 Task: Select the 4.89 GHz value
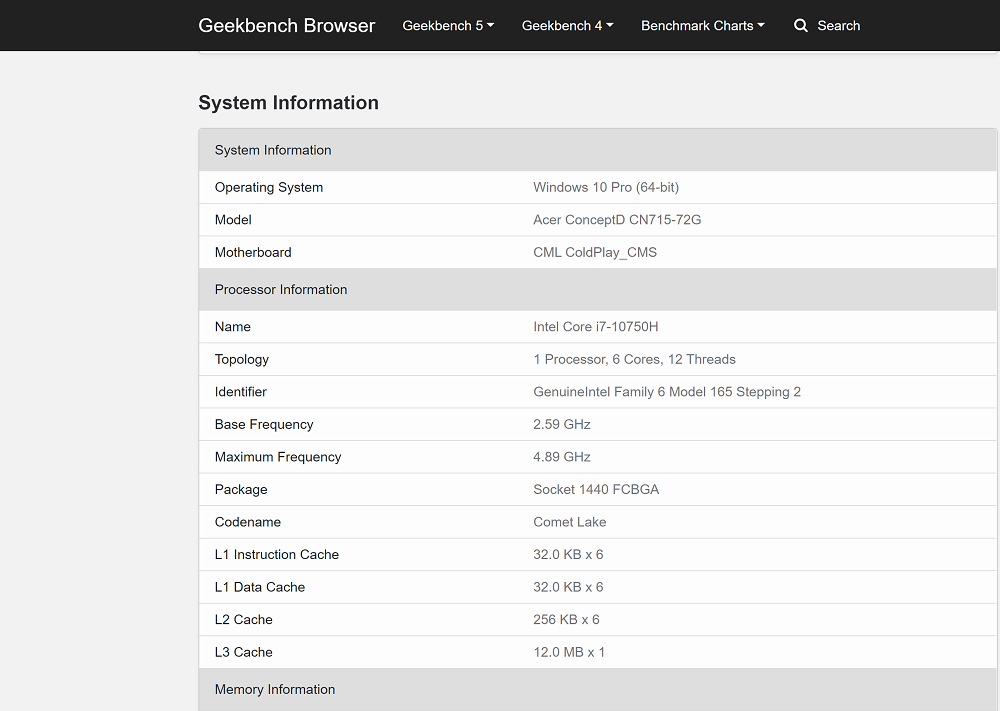[x=561, y=457]
